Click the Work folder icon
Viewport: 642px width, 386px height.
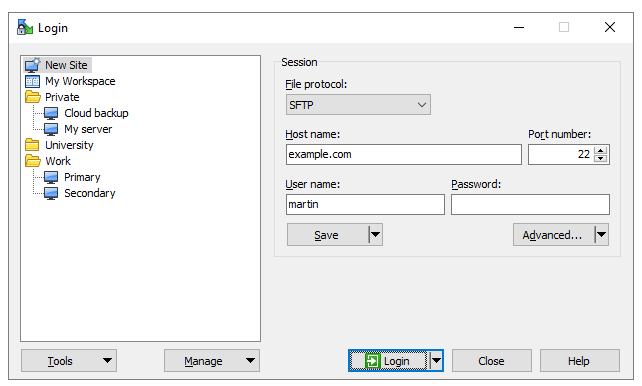33,161
